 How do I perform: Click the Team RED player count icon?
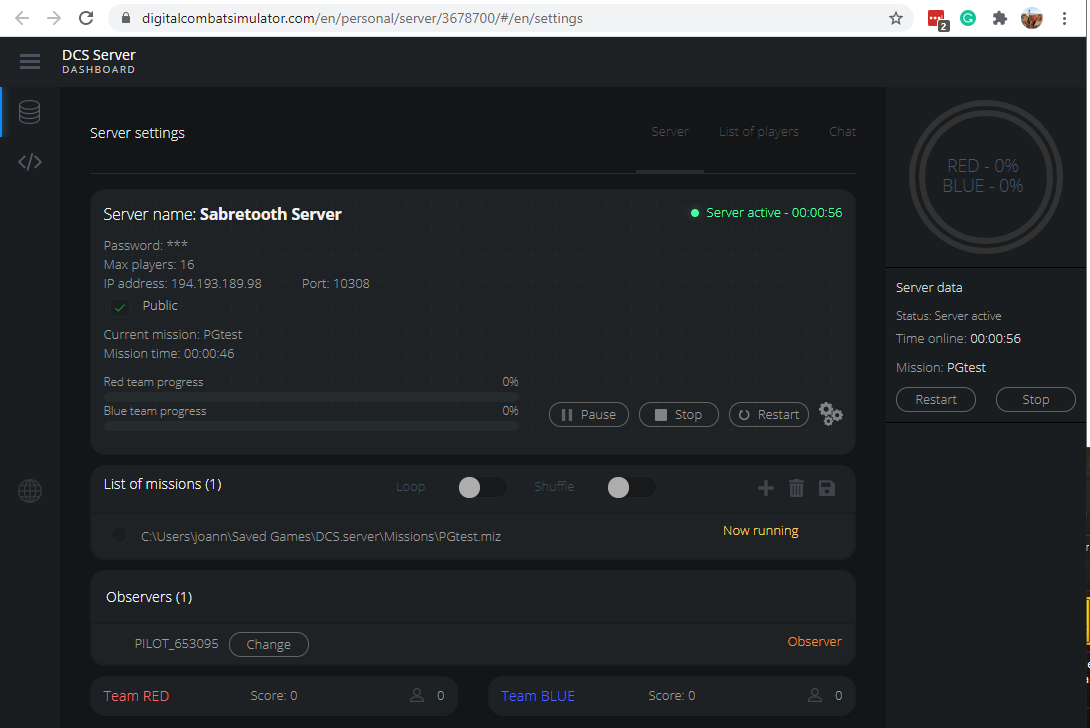pos(416,695)
